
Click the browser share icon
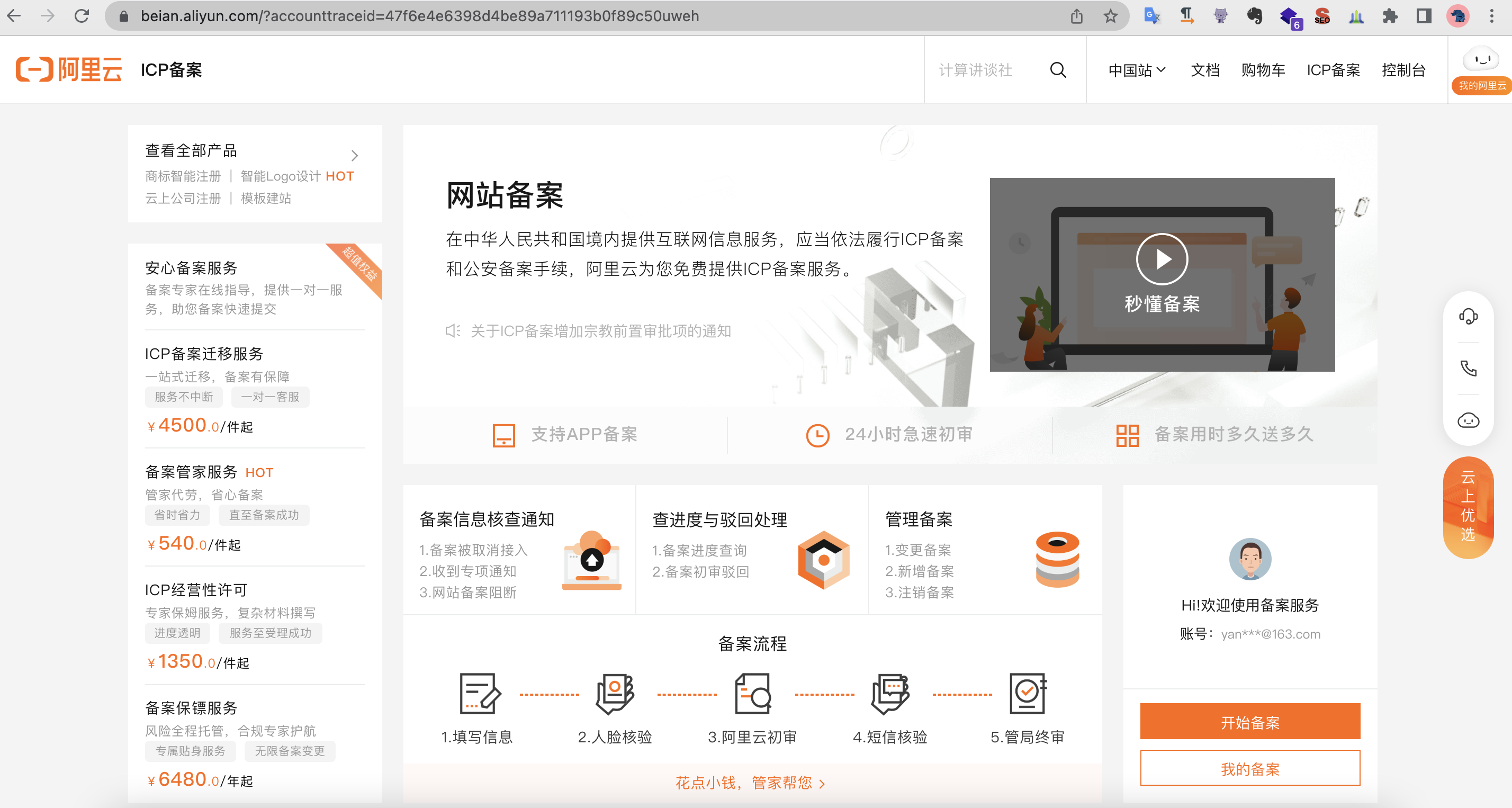pyautogui.click(x=1076, y=16)
